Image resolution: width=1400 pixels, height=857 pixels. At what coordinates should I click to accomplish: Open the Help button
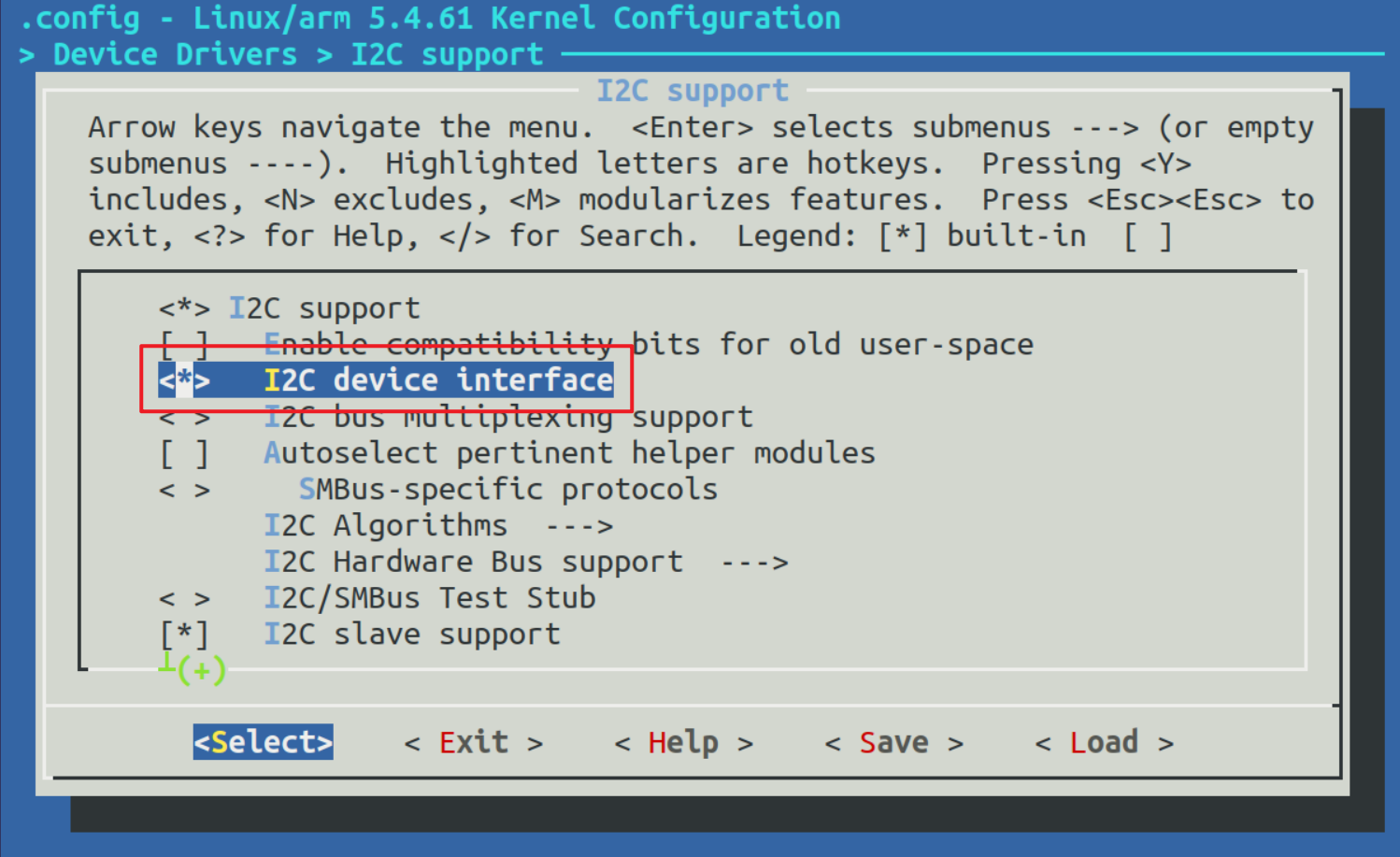tap(683, 742)
